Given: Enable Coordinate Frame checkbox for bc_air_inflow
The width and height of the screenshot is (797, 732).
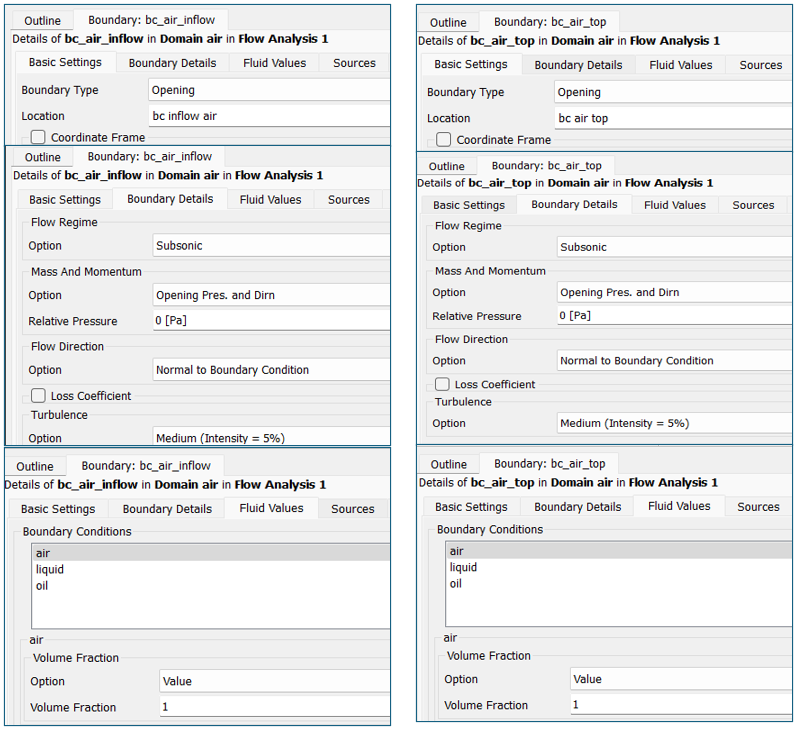Looking at the screenshot, I should [38, 137].
